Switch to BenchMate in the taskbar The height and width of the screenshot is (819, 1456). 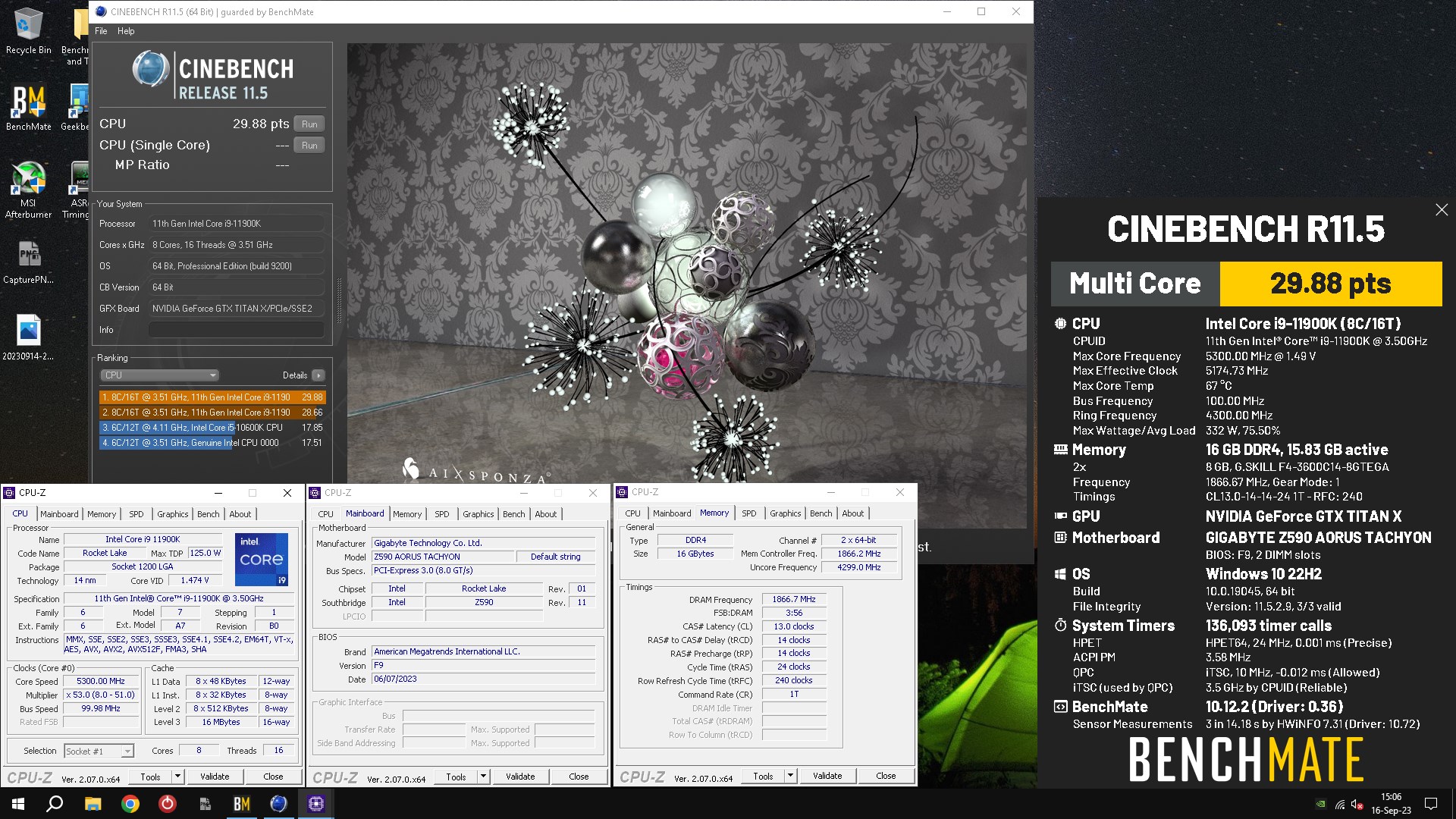click(x=242, y=804)
